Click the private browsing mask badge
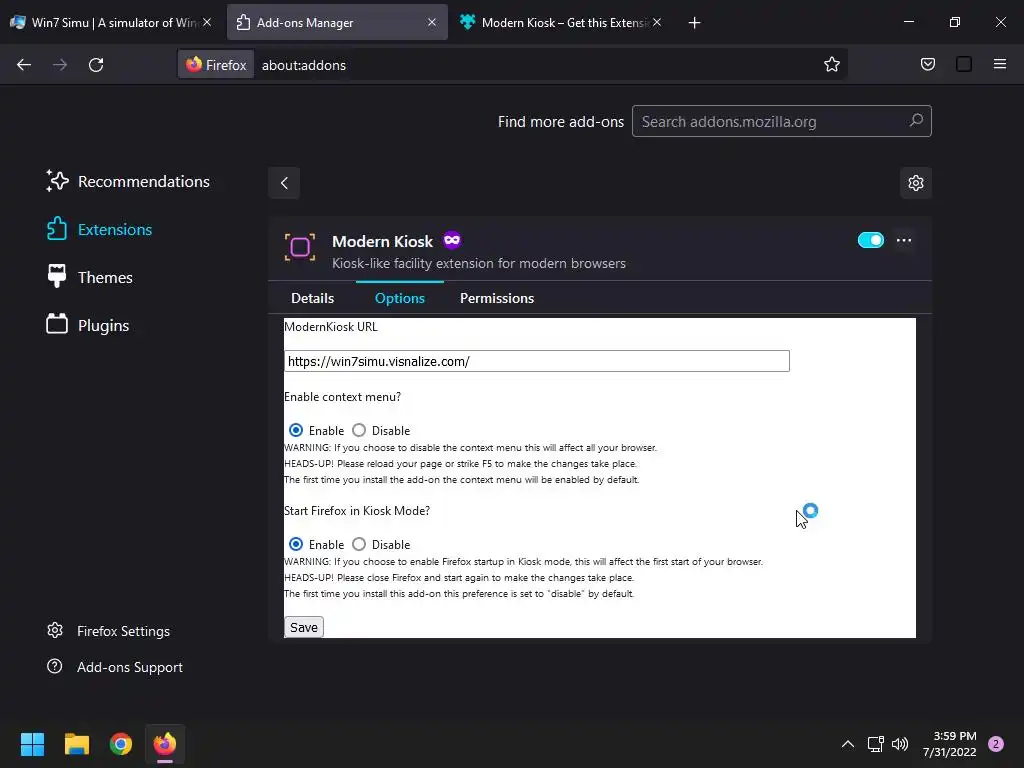Image resolution: width=1024 pixels, height=768 pixels. pos(452,240)
